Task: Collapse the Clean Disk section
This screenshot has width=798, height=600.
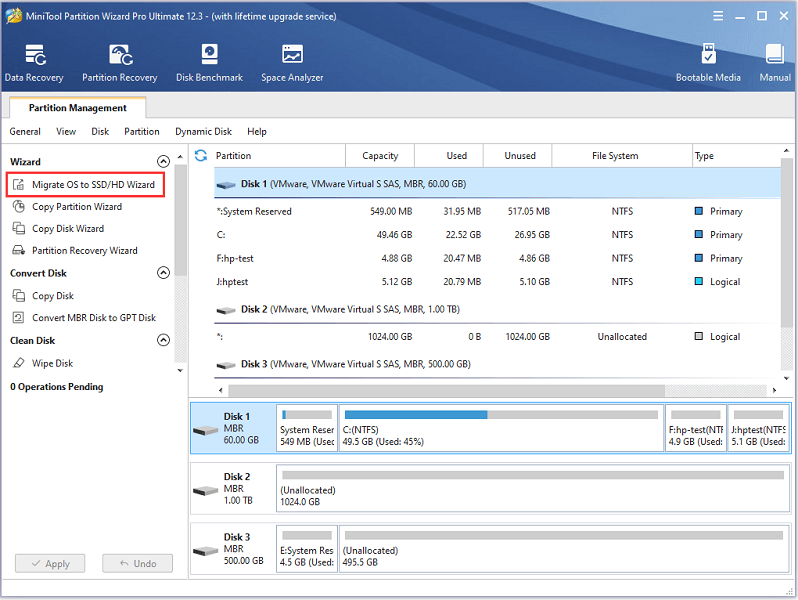Action: (x=164, y=341)
